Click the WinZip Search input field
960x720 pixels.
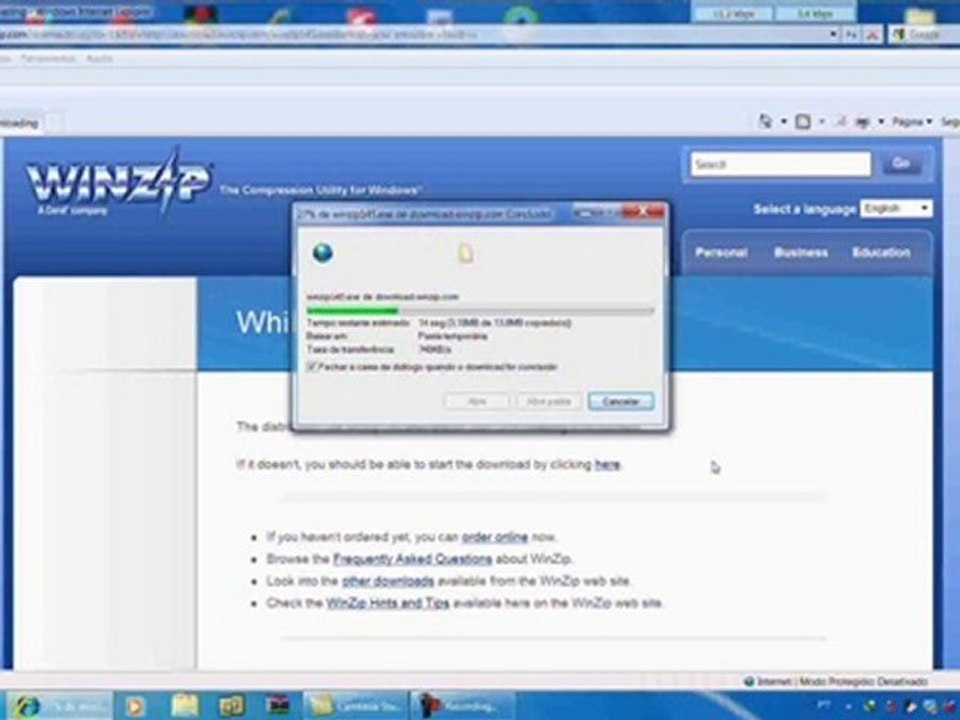pyautogui.click(x=781, y=164)
